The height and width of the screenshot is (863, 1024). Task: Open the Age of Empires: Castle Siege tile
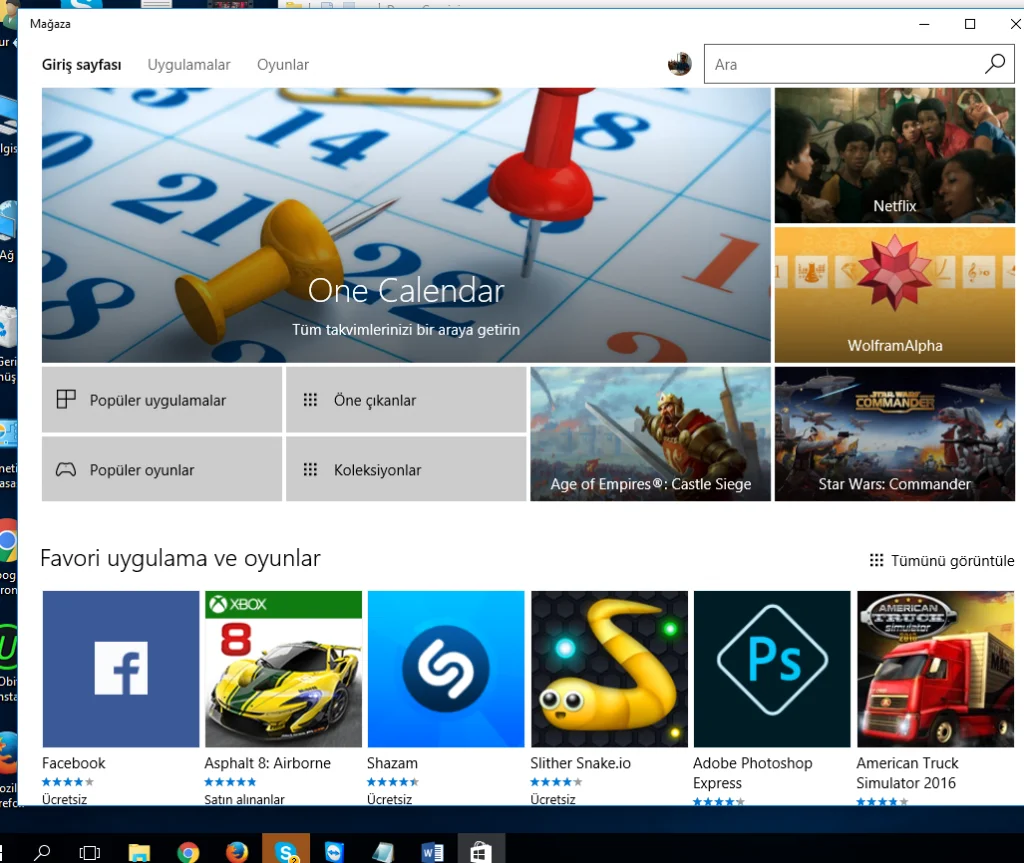650,434
